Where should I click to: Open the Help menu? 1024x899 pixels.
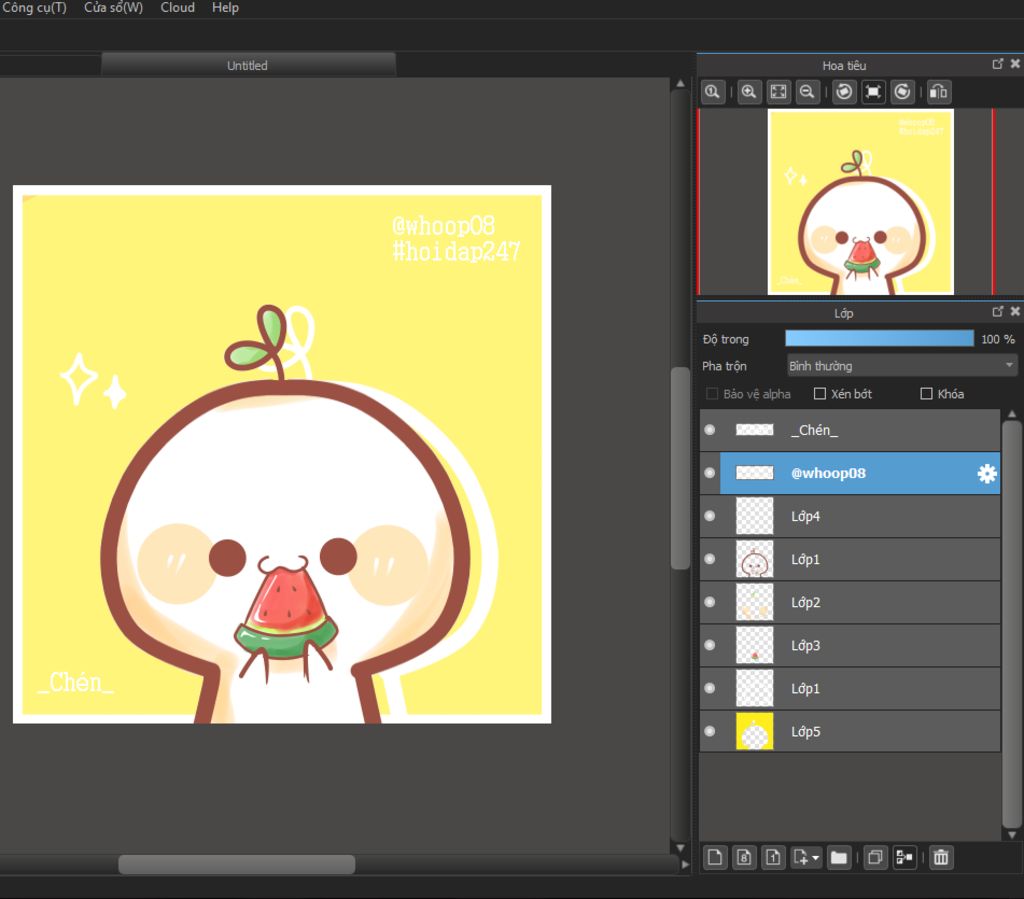(225, 8)
